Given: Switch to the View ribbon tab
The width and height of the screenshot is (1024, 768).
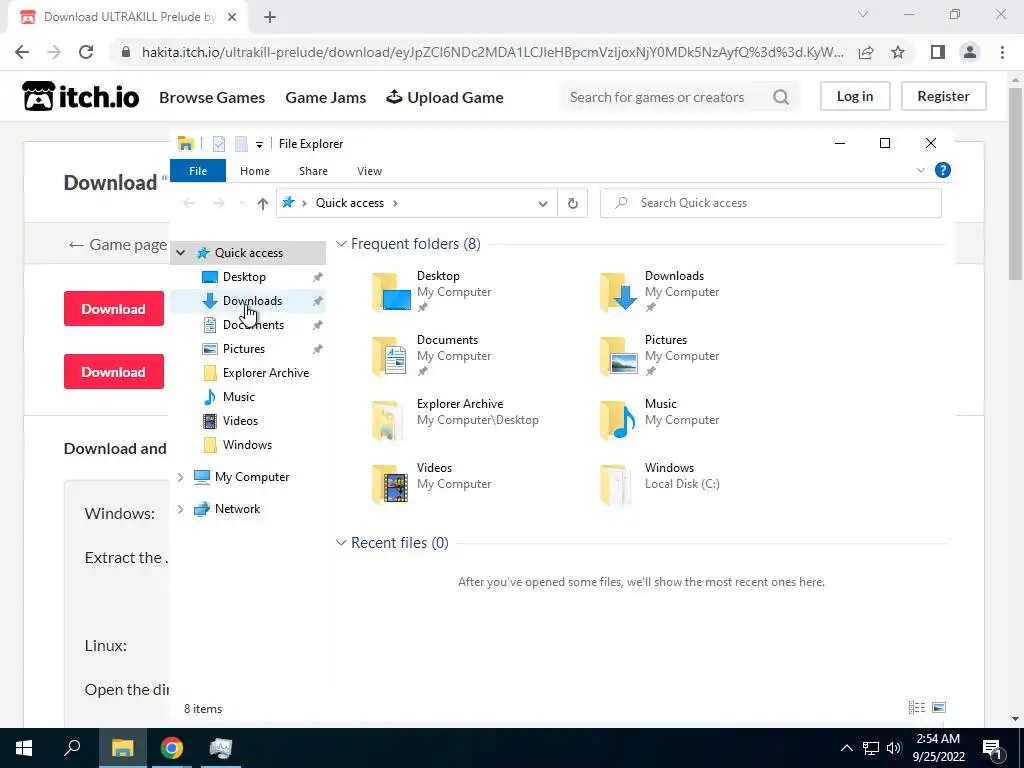Looking at the screenshot, I should tap(370, 171).
